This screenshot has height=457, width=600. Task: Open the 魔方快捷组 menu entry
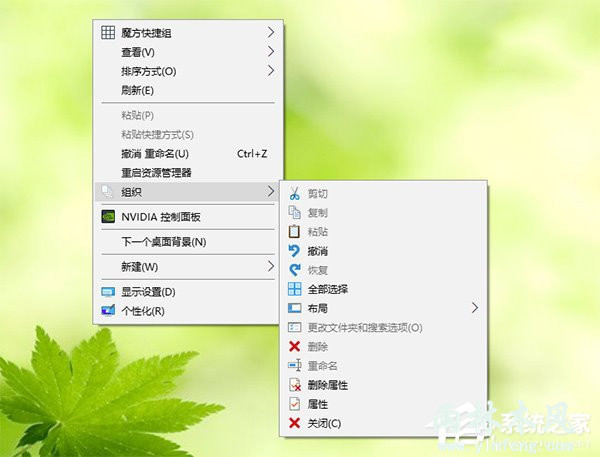(188, 33)
